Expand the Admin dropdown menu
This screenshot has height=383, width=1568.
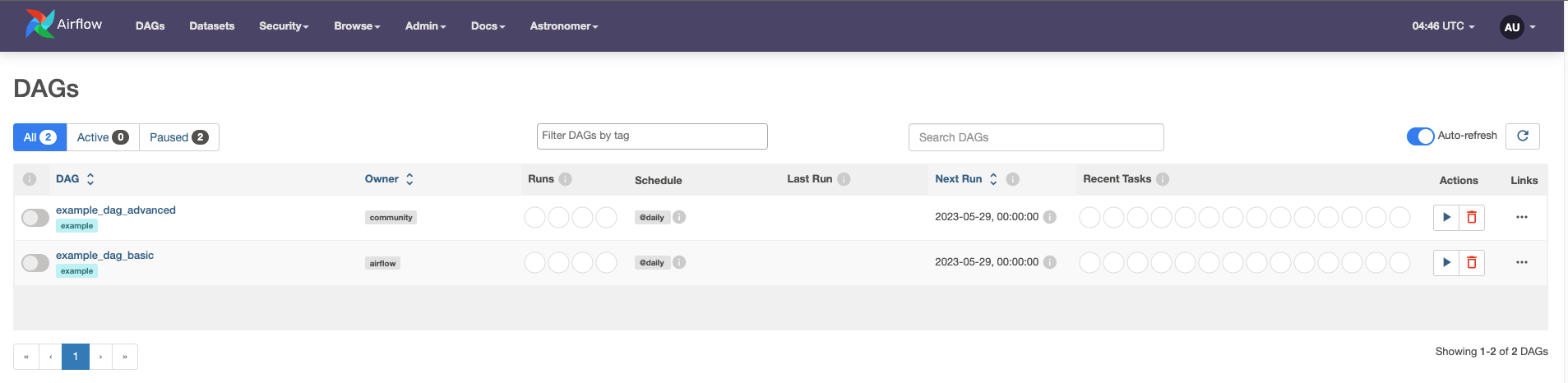[x=425, y=26]
